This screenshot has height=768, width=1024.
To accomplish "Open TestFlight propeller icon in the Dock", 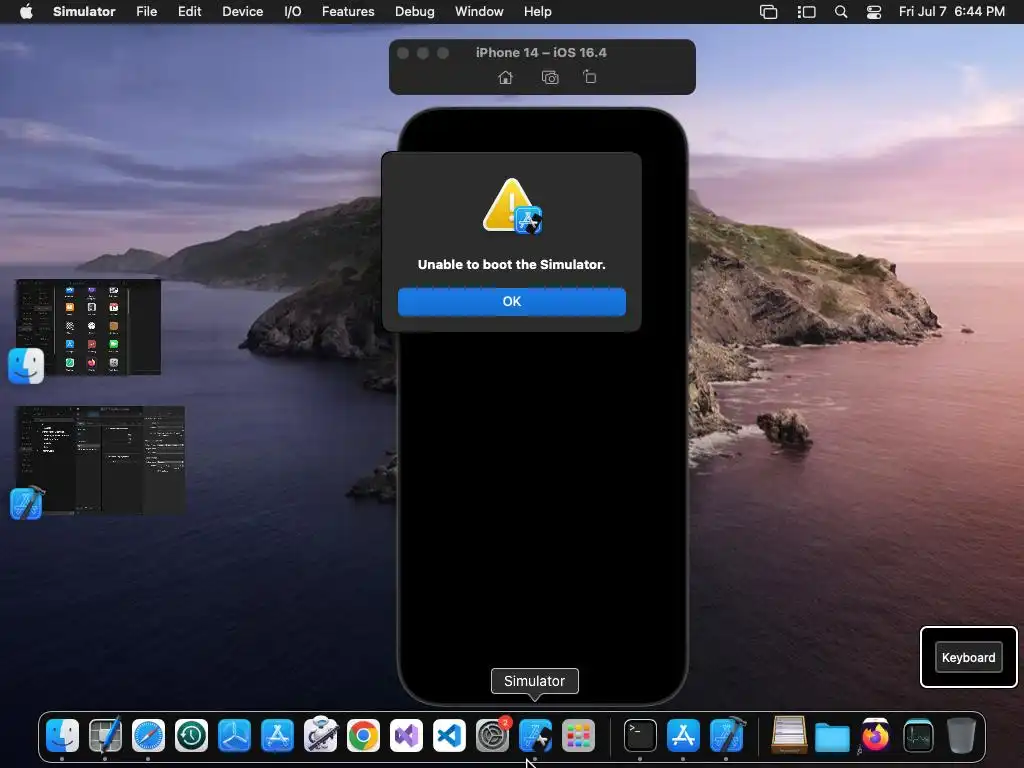I will pos(234,735).
